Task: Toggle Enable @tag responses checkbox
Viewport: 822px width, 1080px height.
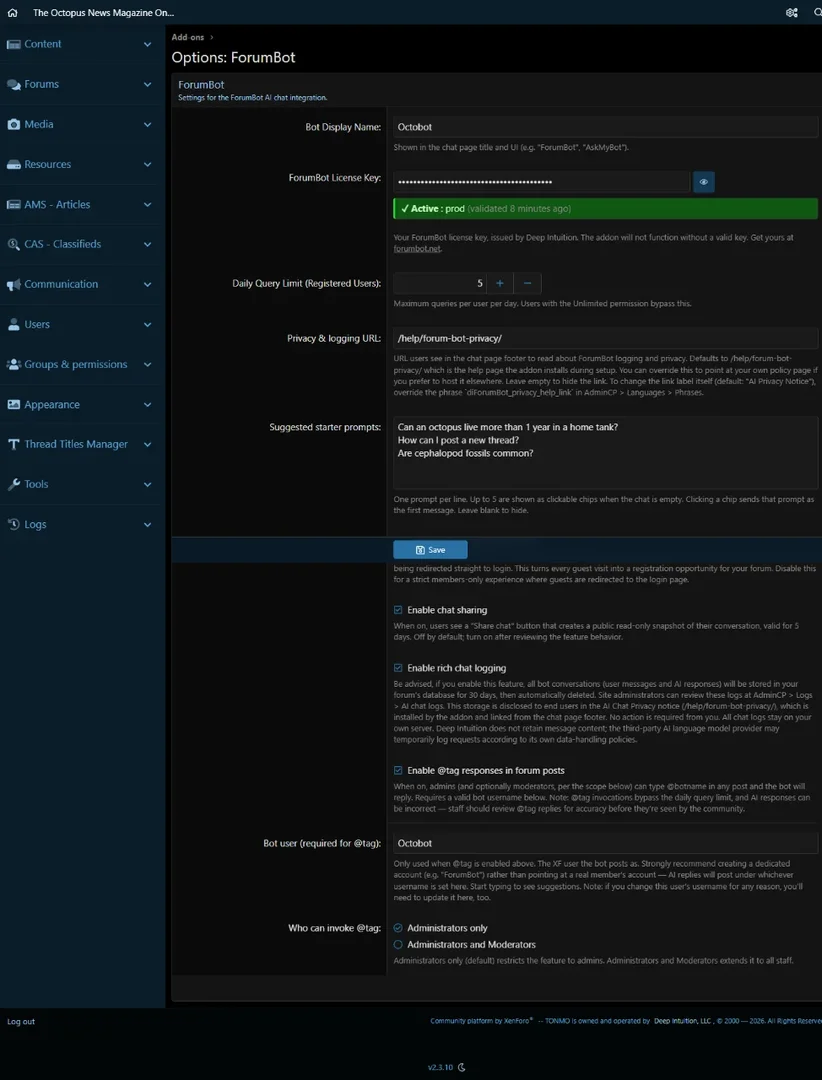Action: (398, 771)
